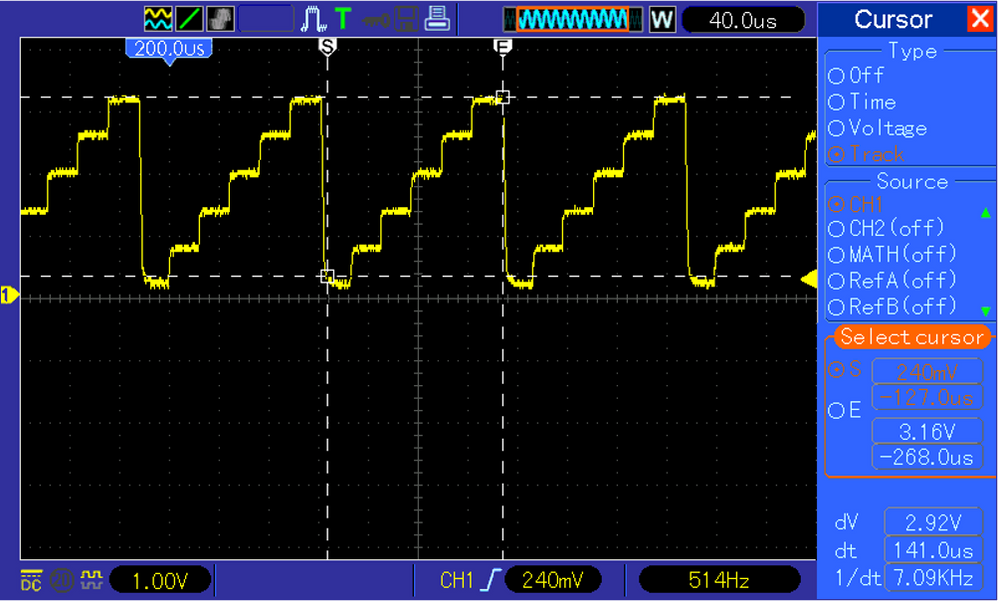Image resolution: width=999 pixels, height=604 pixels.
Task: Choose MATH(off) as cursor source
Action: click(x=892, y=255)
